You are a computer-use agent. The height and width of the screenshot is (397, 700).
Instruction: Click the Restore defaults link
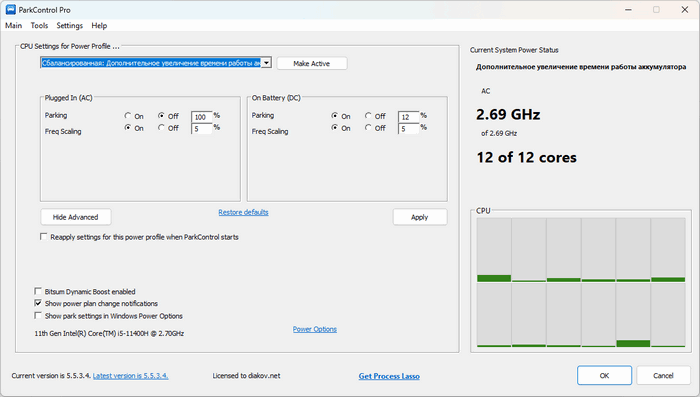[243, 212]
